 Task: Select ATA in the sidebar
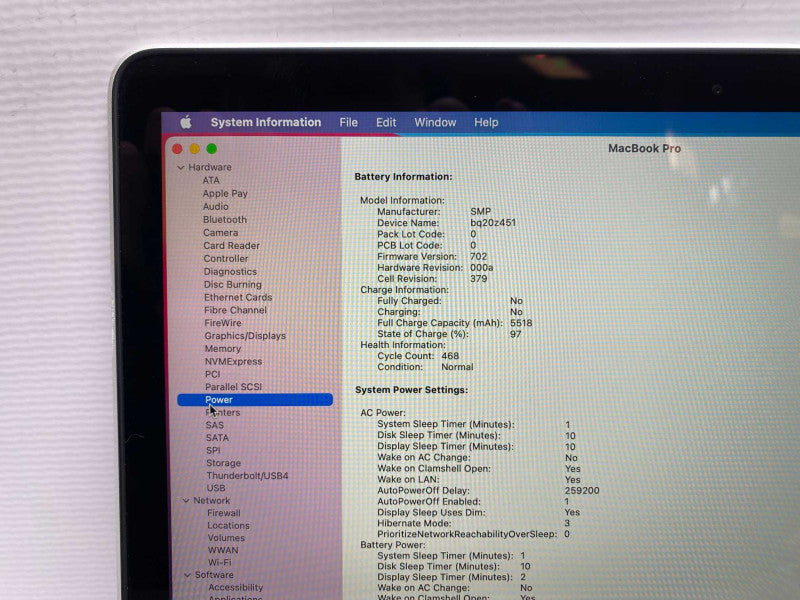[x=211, y=180]
